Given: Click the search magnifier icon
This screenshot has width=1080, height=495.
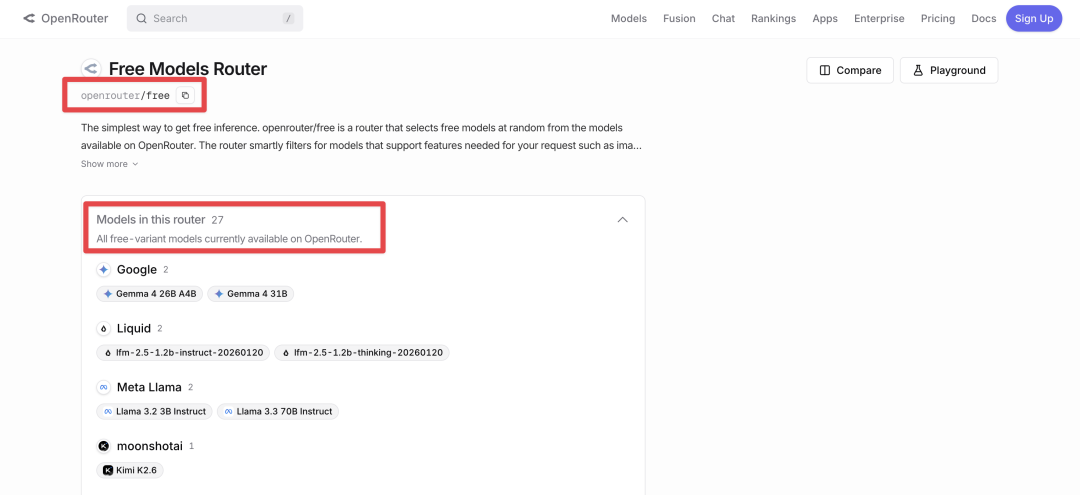Looking at the screenshot, I should pyautogui.click(x=141, y=19).
